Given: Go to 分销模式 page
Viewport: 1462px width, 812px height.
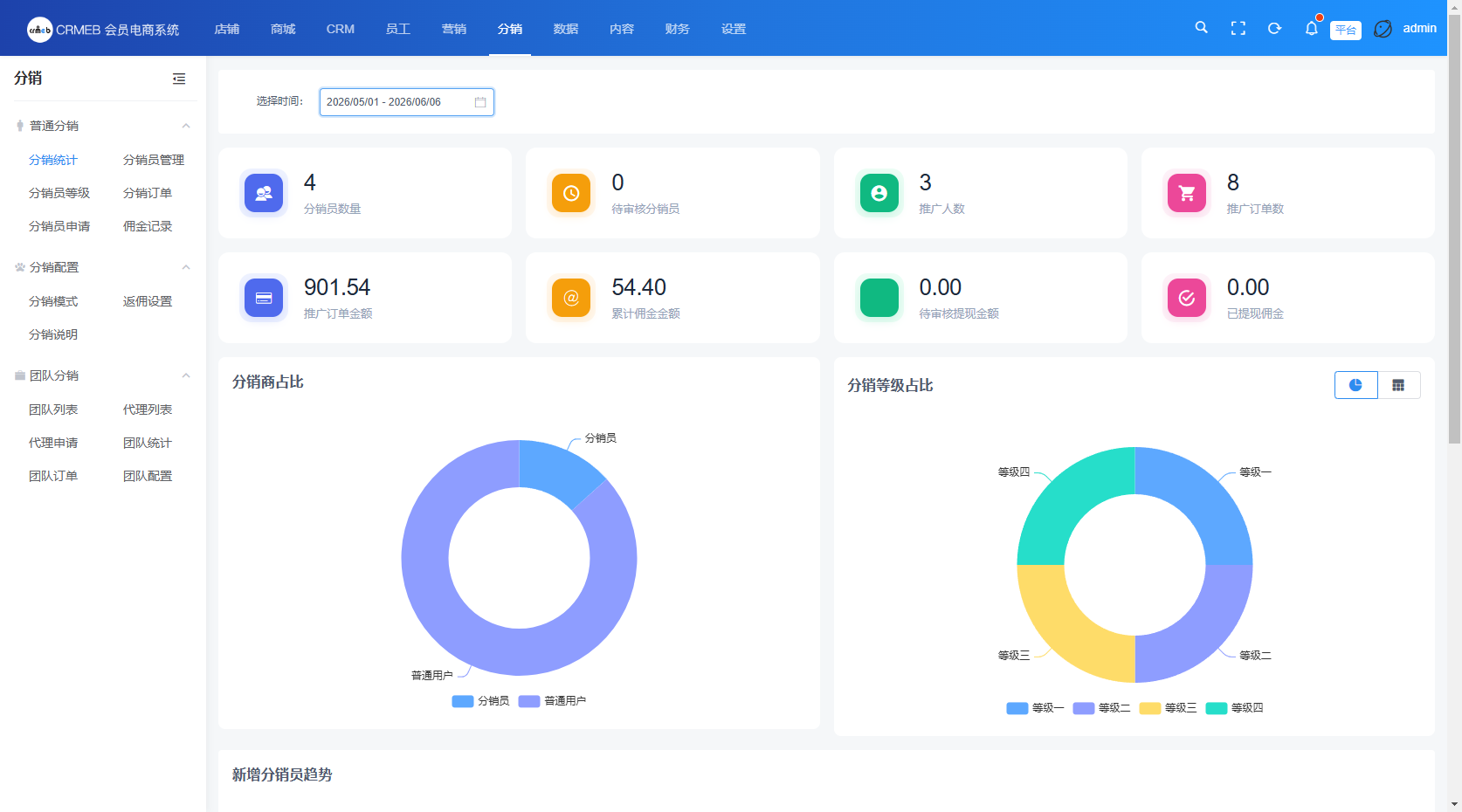Looking at the screenshot, I should (53, 301).
